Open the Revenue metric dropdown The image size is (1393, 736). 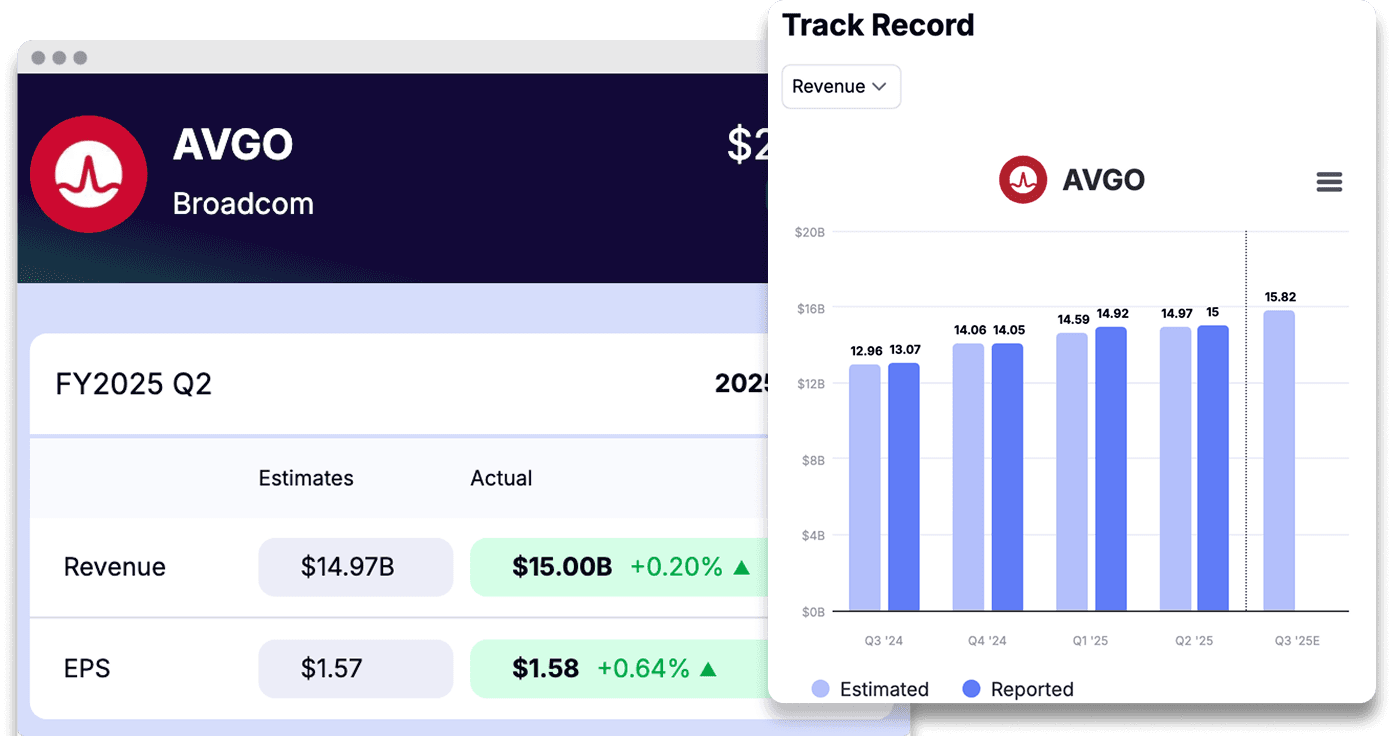pyautogui.click(x=841, y=86)
